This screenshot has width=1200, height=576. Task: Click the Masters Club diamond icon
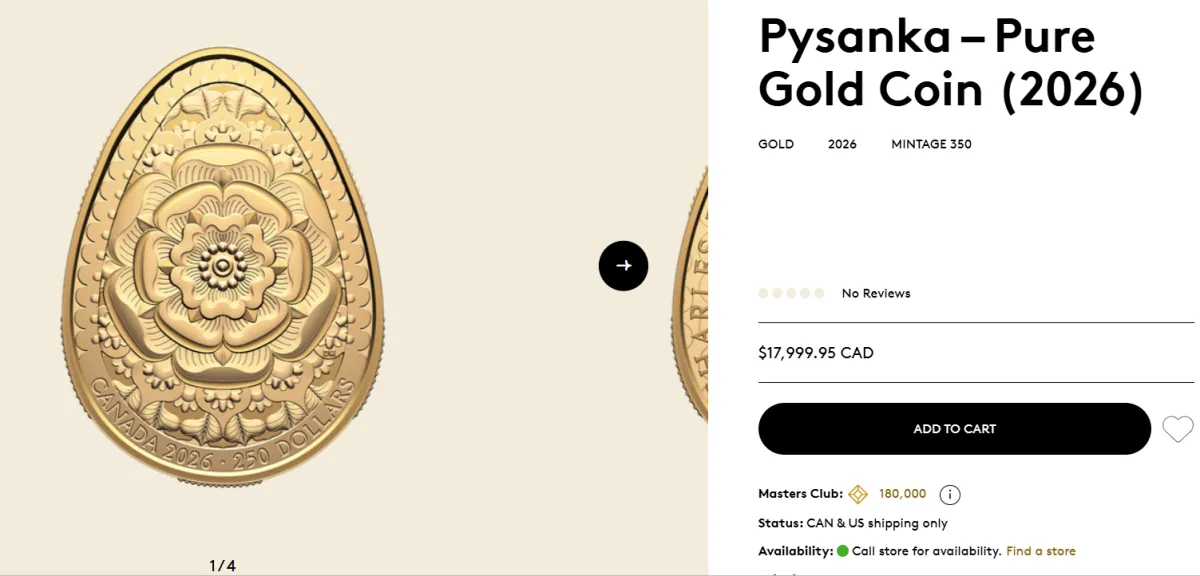tap(858, 494)
